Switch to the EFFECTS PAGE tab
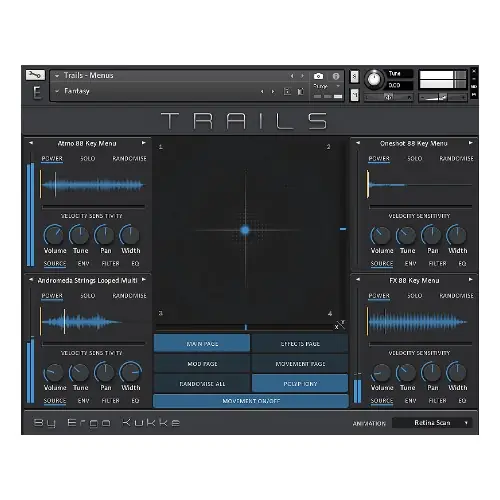500x500 pixels. 300,344
